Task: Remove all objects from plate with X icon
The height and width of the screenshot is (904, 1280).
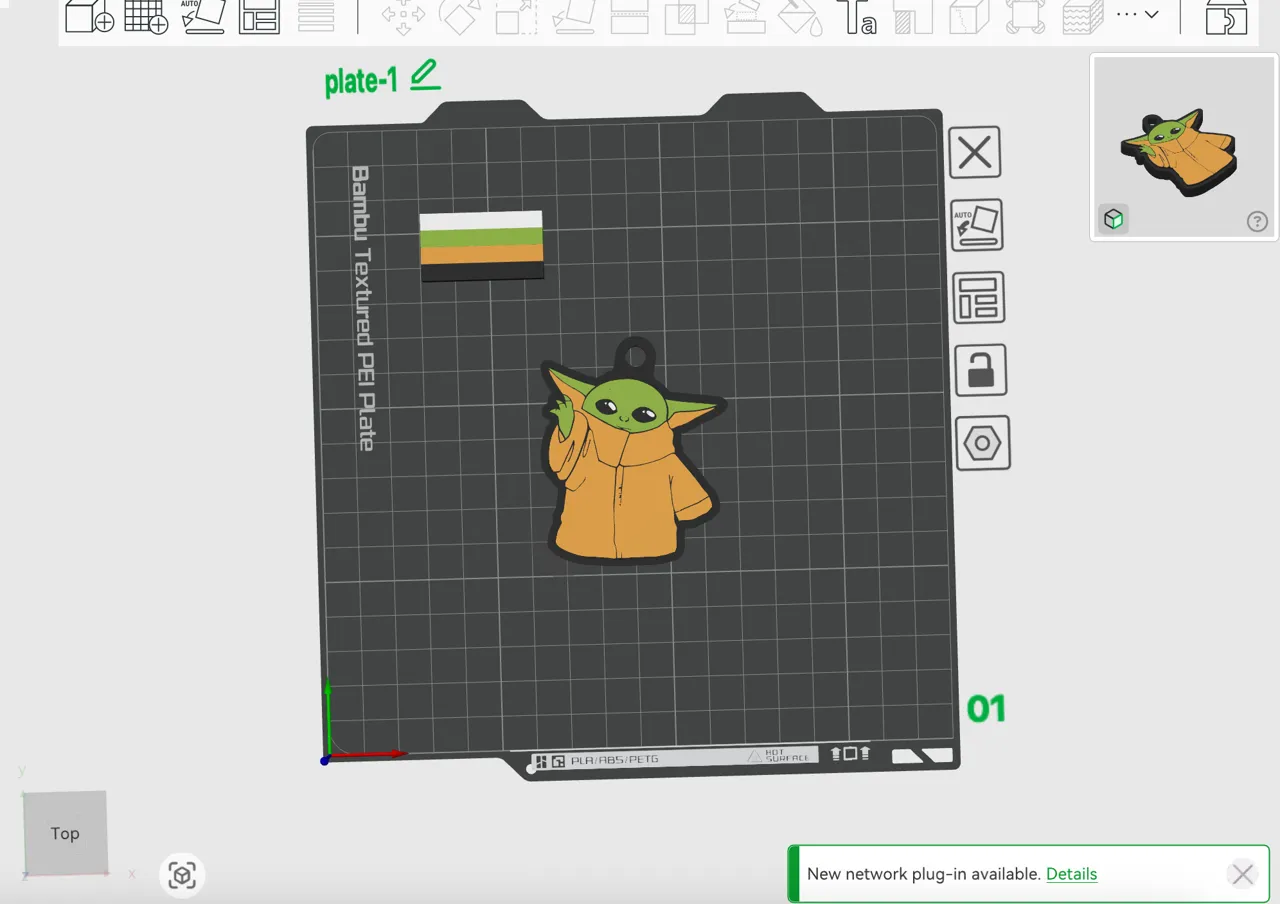Action: pyautogui.click(x=975, y=152)
